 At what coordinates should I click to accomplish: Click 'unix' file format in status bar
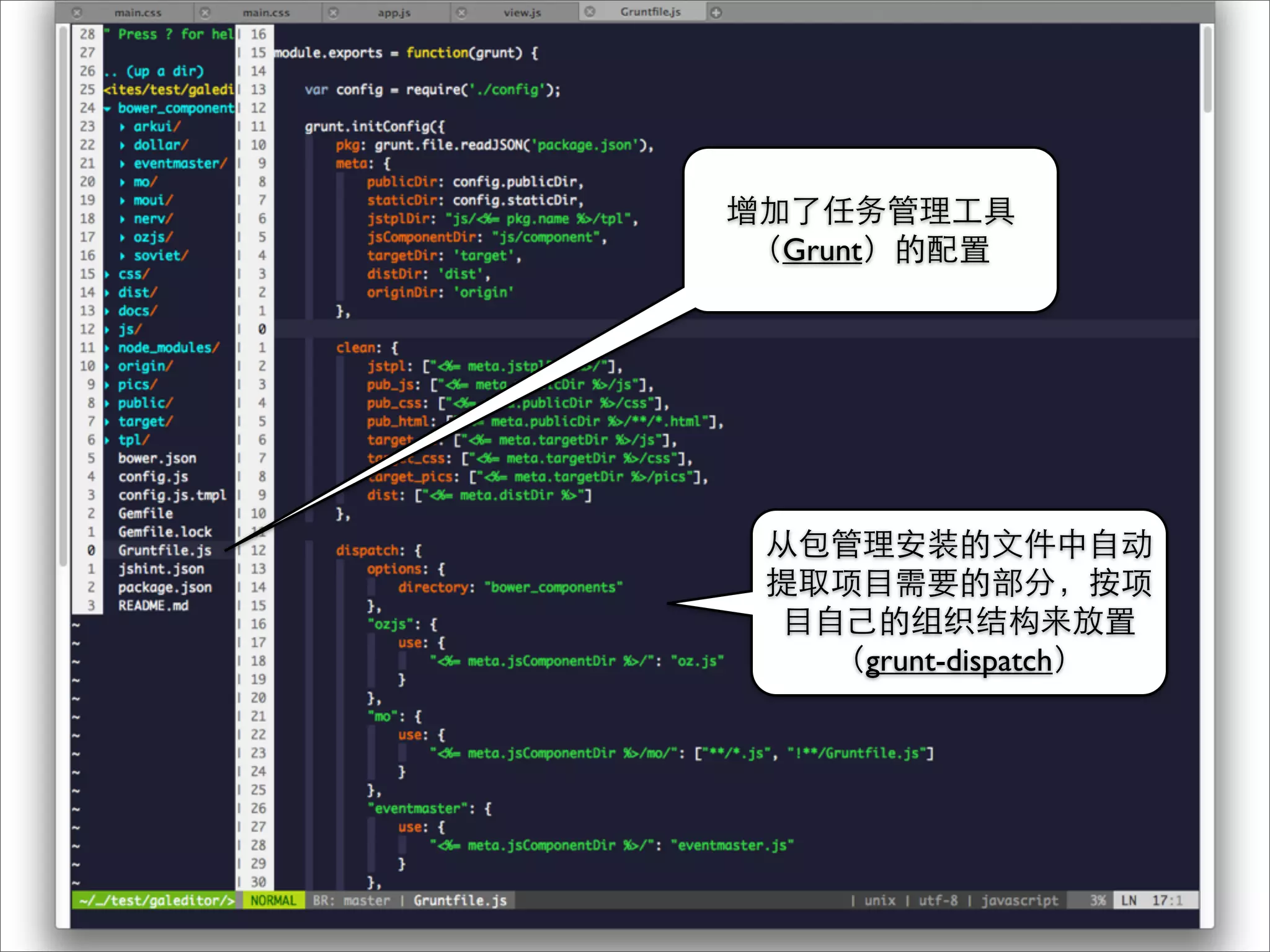[x=880, y=901]
